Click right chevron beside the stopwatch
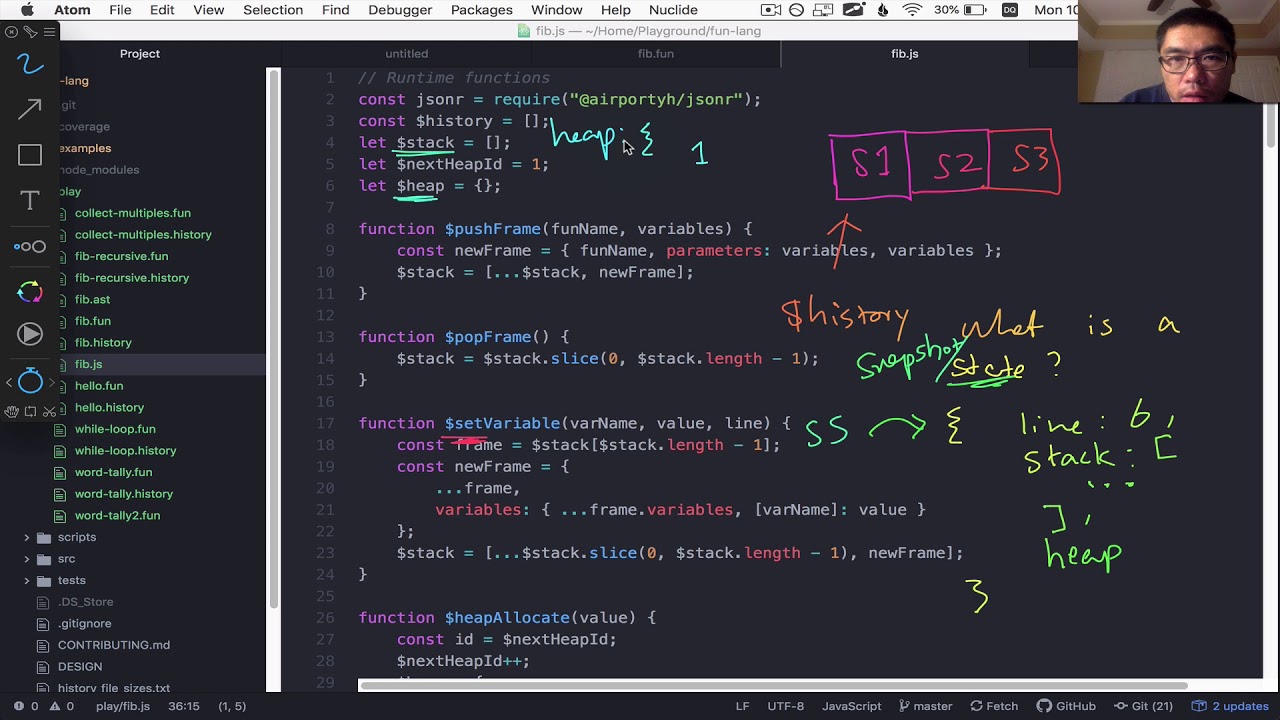 click(x=51, y=381)
